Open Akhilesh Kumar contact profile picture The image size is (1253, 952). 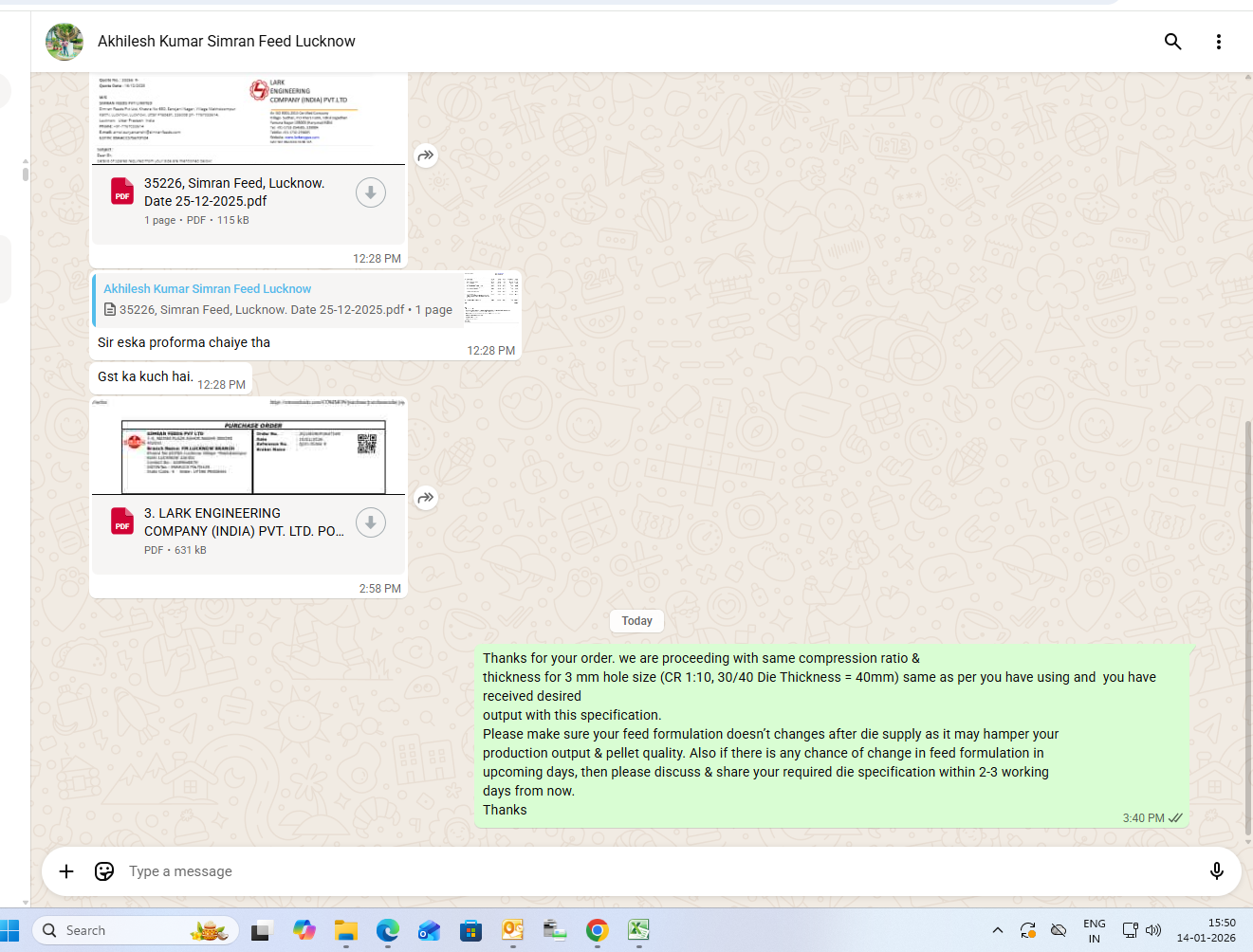(64, 42)
